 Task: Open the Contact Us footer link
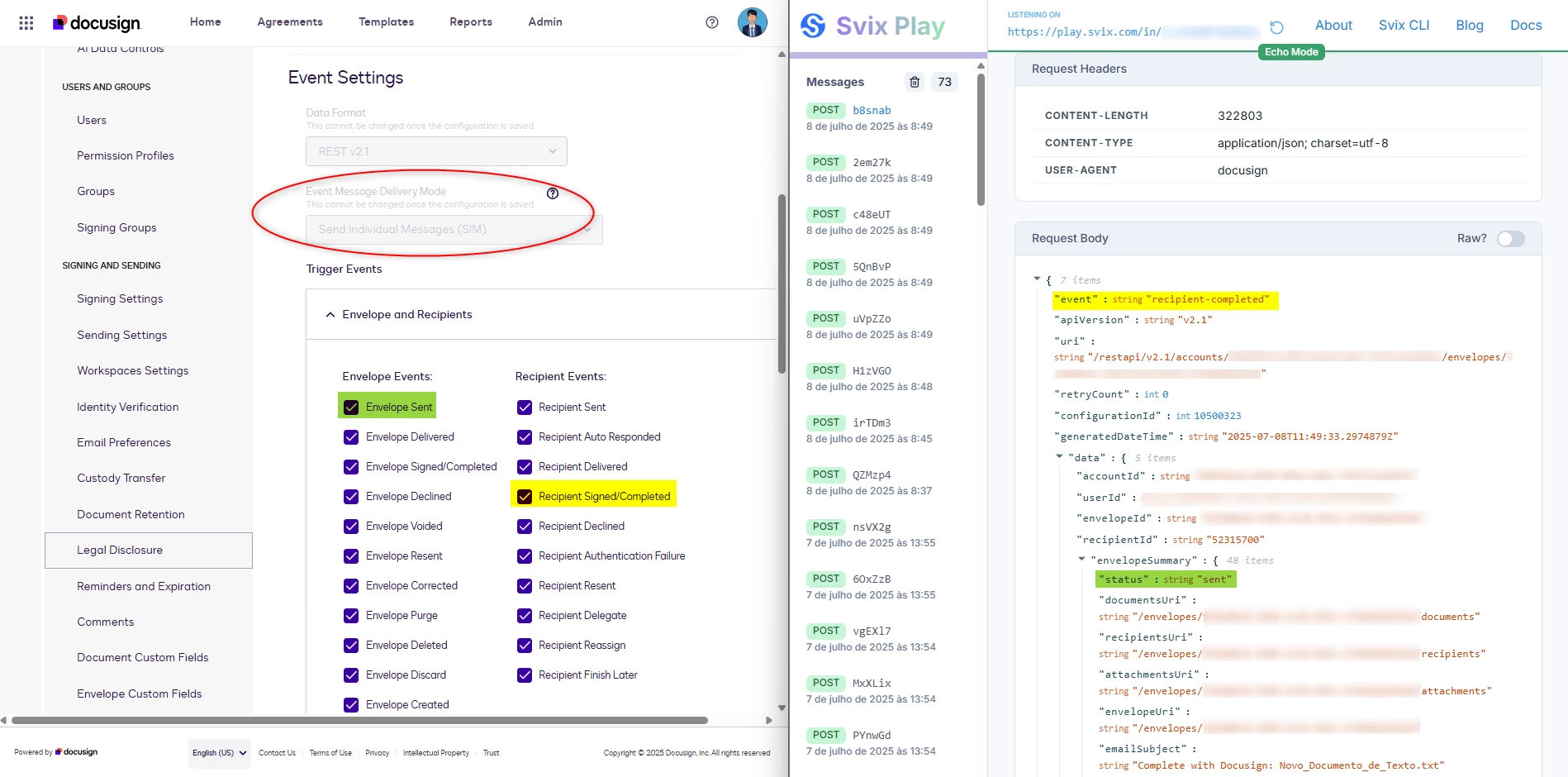pyautogui.click(x=277, y=753)
